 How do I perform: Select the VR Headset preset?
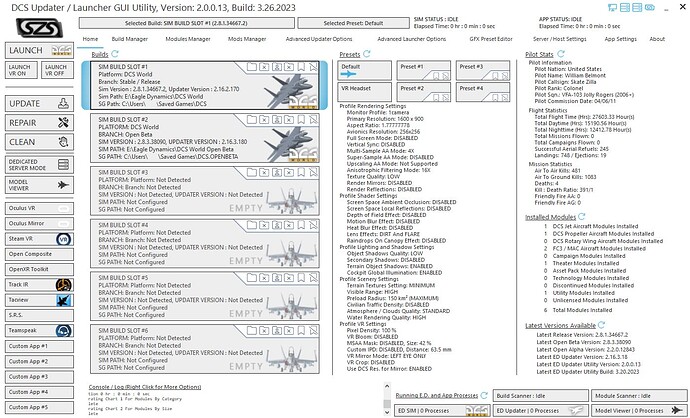(365, 92)
